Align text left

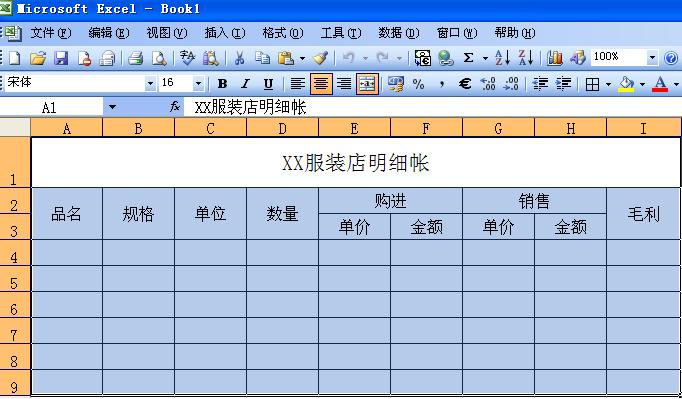(x=298, y=84)
